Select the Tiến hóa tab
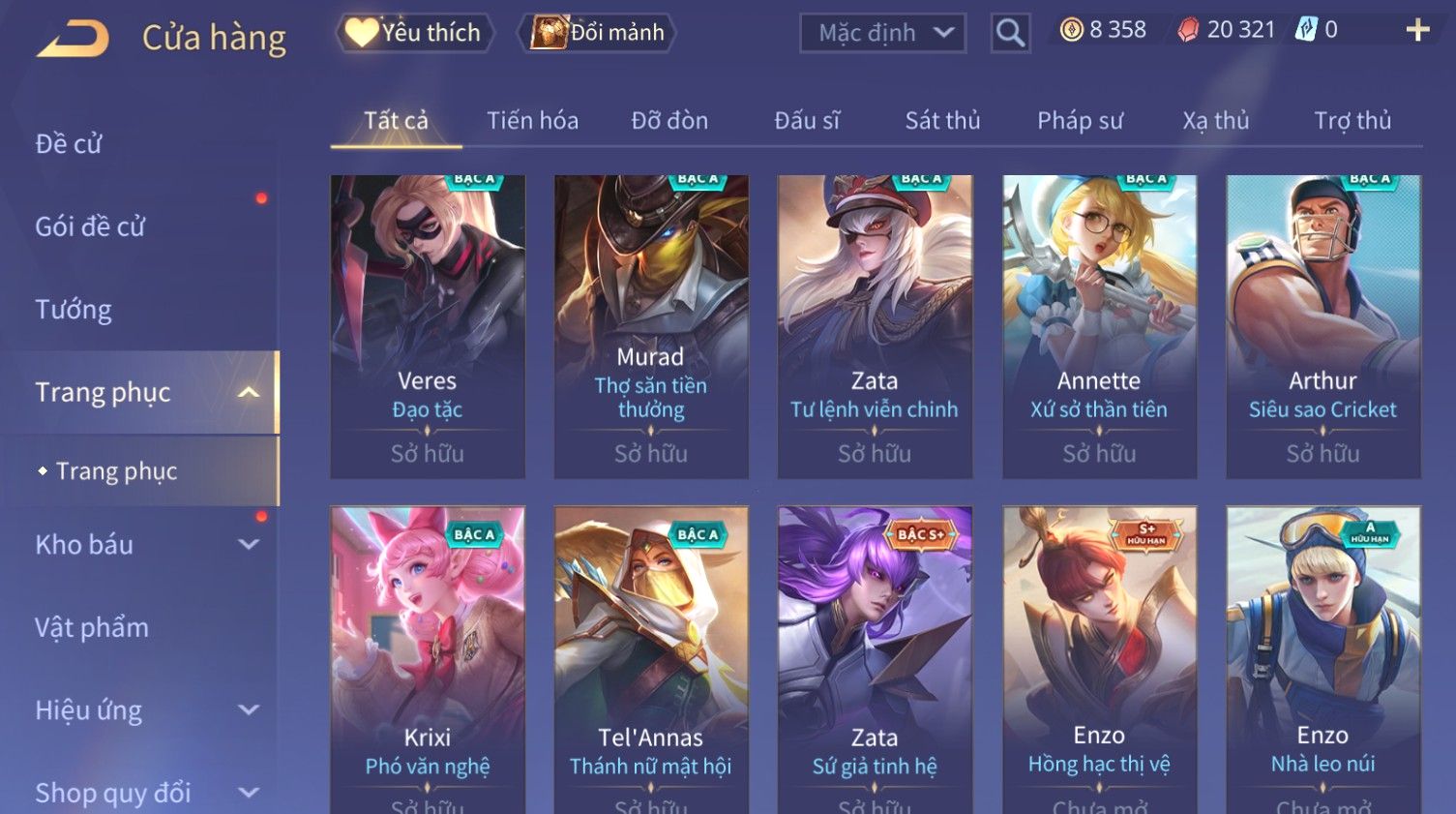 [532, 121]
